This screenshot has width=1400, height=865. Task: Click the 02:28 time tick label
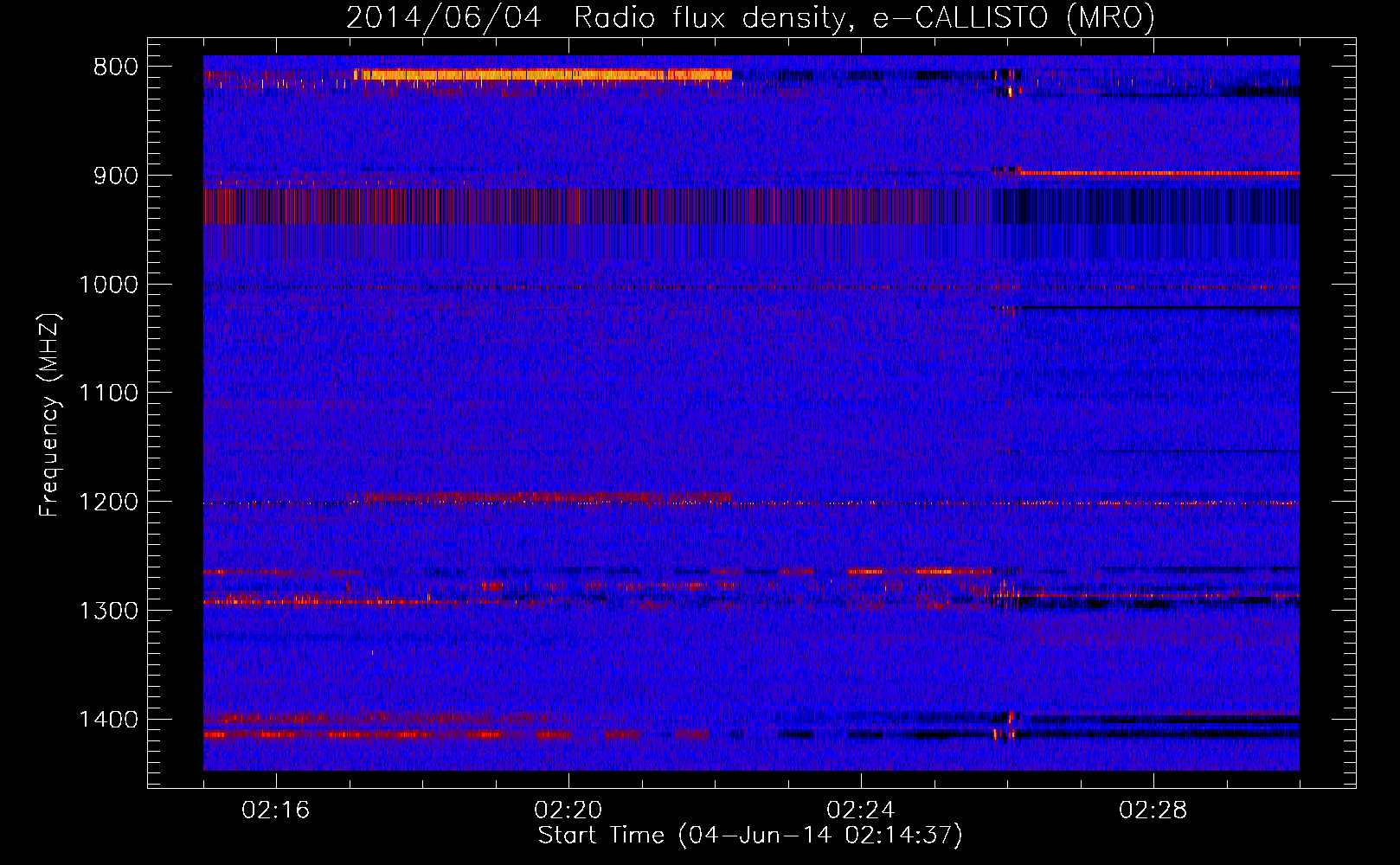pyautogui.click(x=1153, y=811)
